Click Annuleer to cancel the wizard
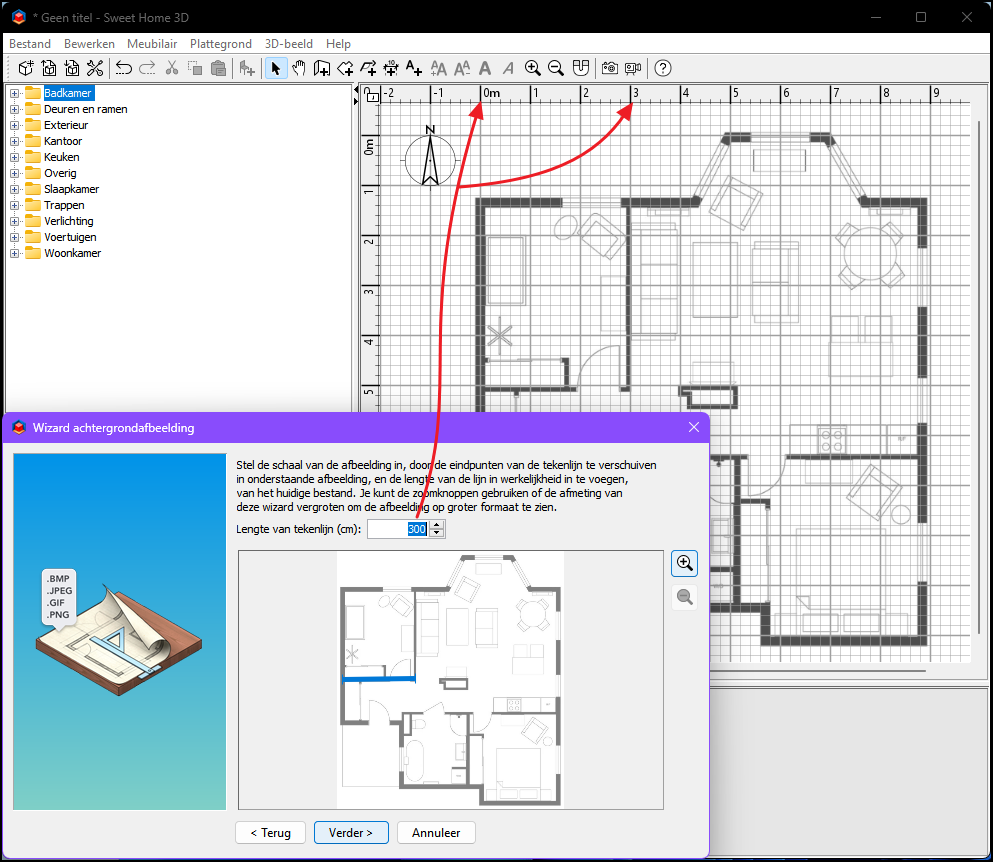This screenshot has width=993, height=862. click(x=436, y=832)
